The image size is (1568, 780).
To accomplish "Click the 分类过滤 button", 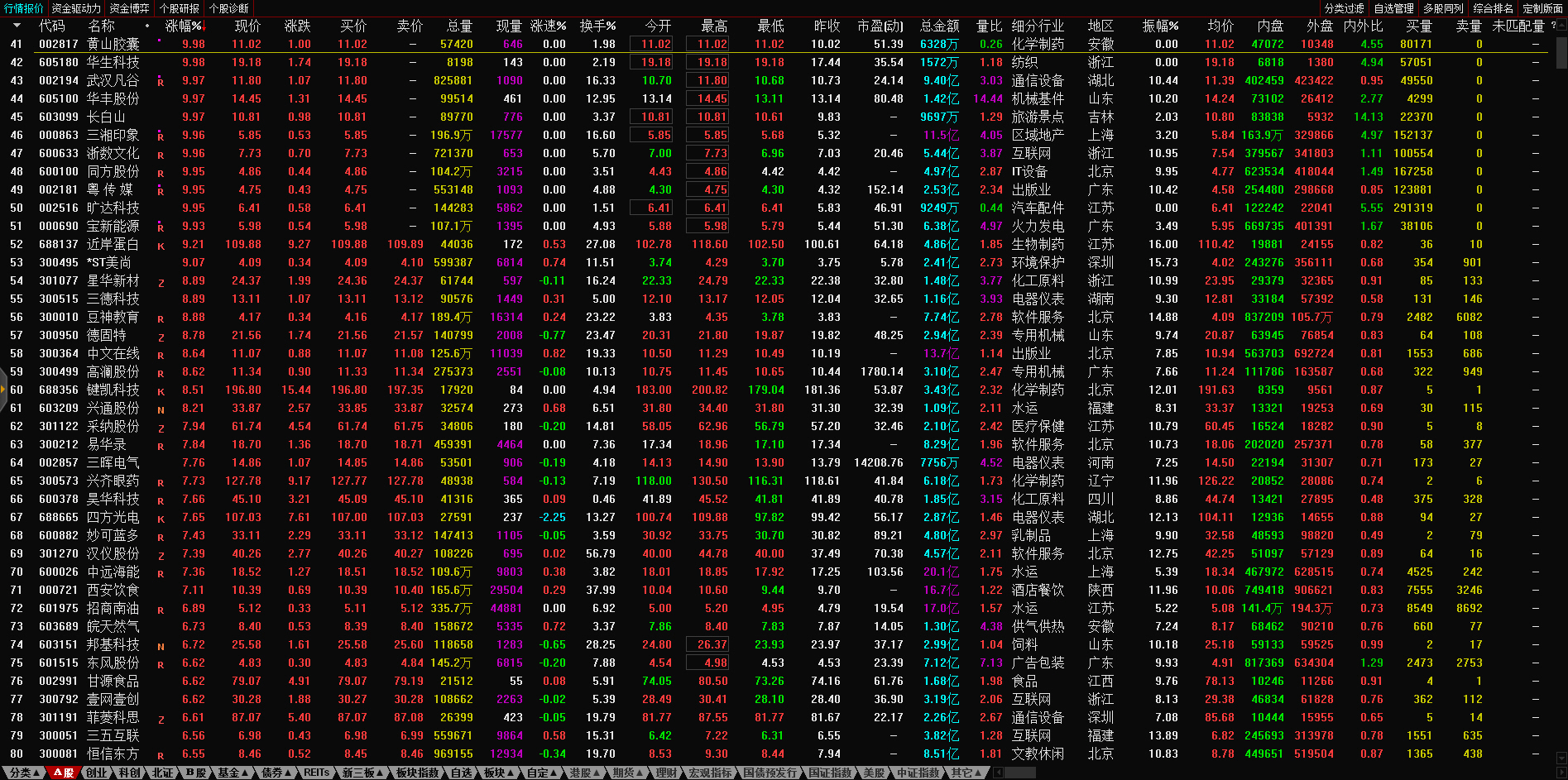I will pyautogui.click(x=1344, y=8).
